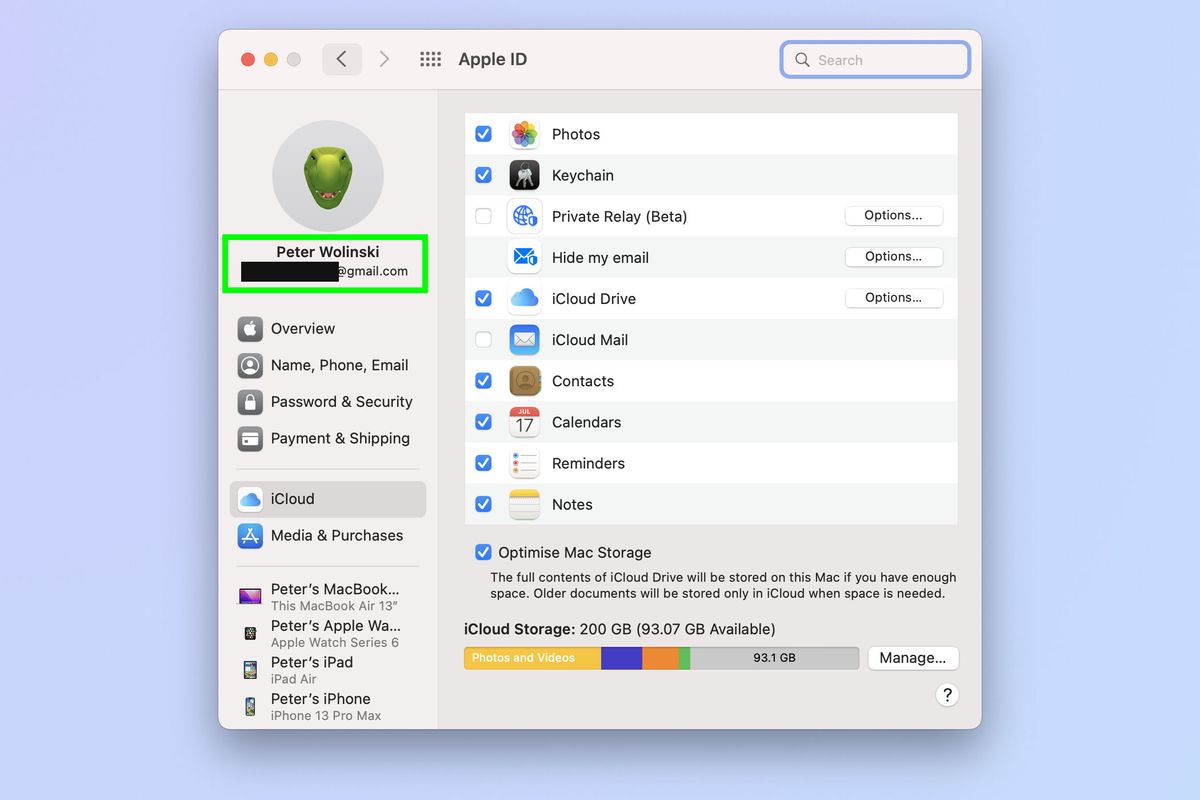Image resolution: width=1200 pixels, height=800 pixels.
Task: Disable the Notes checkbox
Action: [x=483, y=504]
